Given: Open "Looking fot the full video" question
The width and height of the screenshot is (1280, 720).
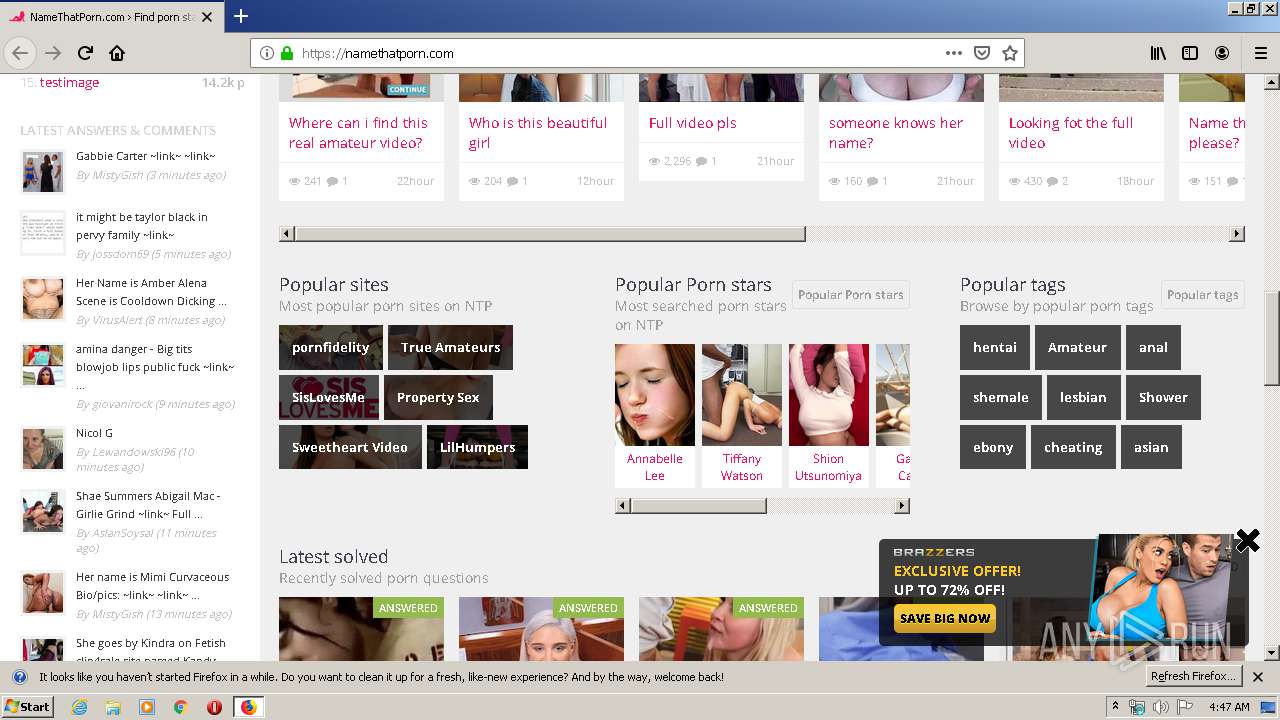Looking at the screenshot, I should coord(1071,133).
